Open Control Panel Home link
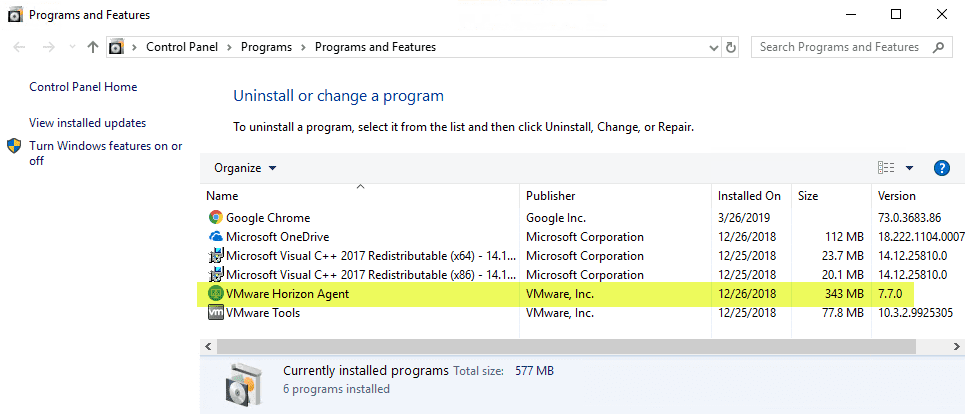Image resolution: width=965 pixels, height=414 pixels. point(83,87)
